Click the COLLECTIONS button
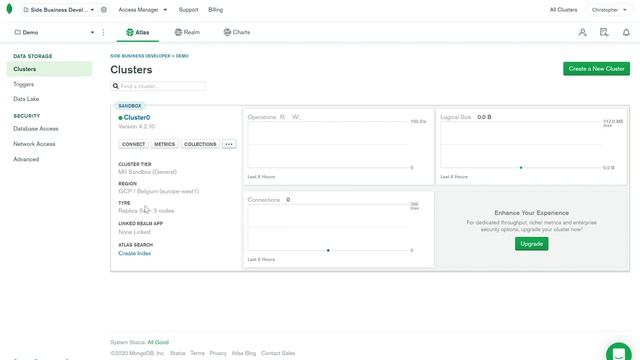The width and height of the screenshot is (640, 360). tap(200, 144)
